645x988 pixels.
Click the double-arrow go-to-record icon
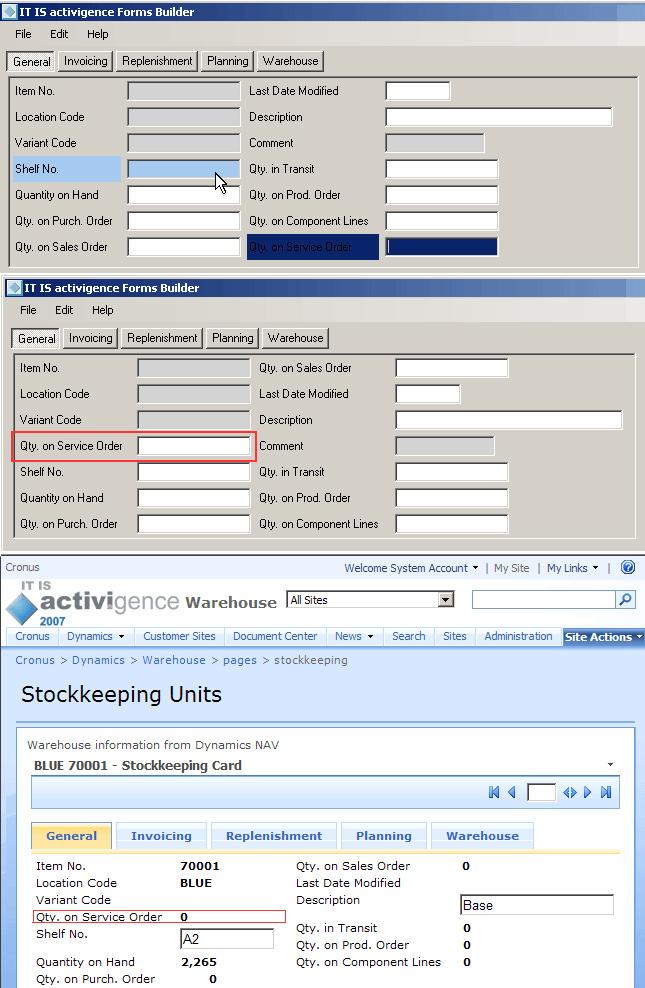(570, 792)
